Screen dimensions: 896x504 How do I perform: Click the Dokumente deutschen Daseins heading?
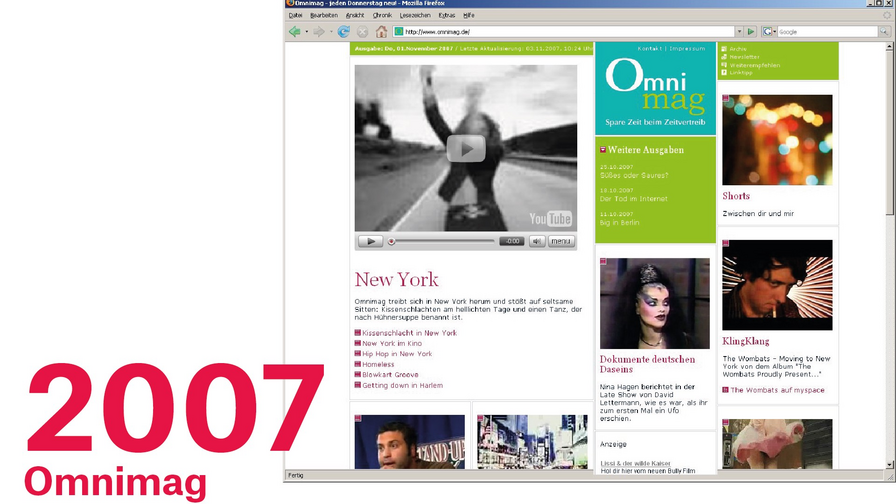pos(647,364)
